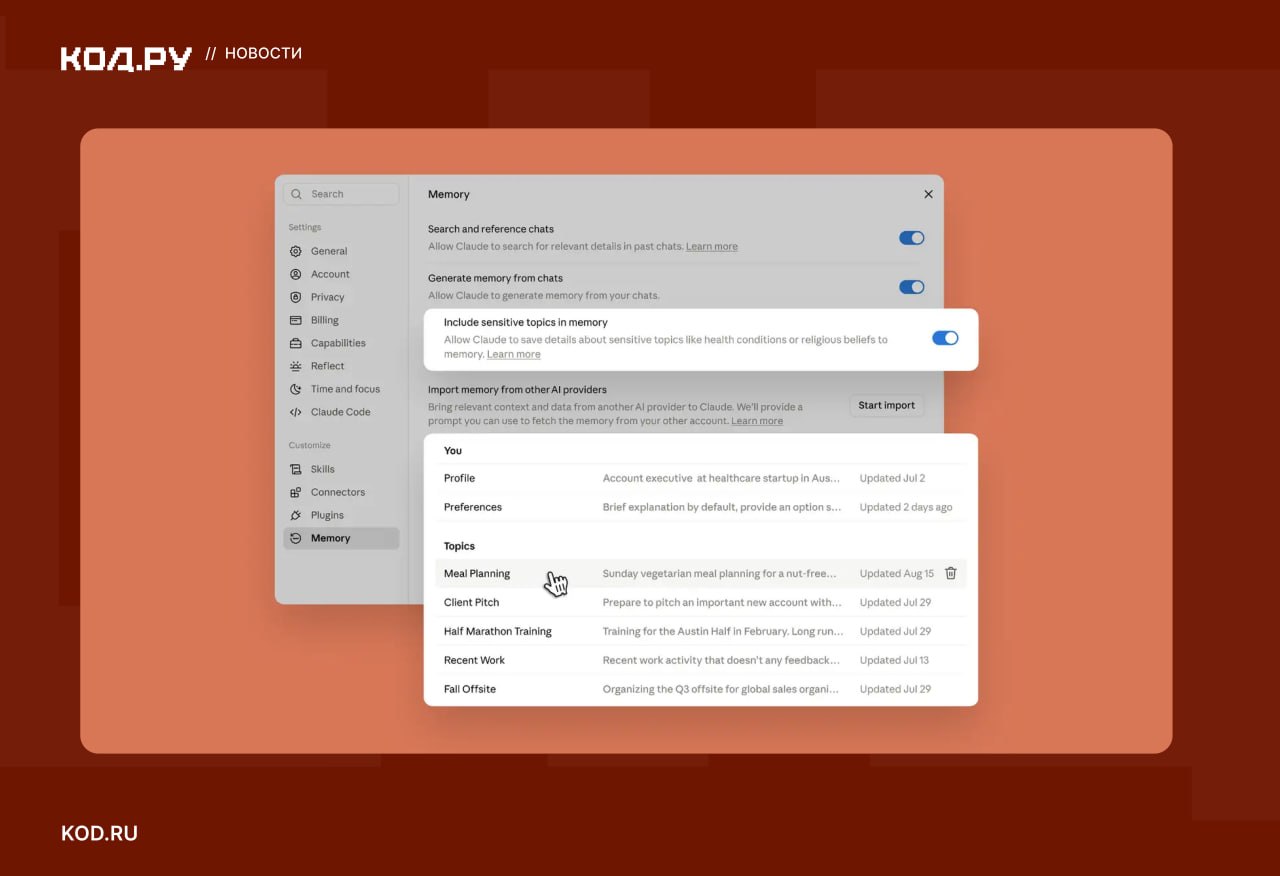This screenshot has width=1280, height=876.
Task: Click the briefcase icon beside Capabilities
Action: click(295, 343)
